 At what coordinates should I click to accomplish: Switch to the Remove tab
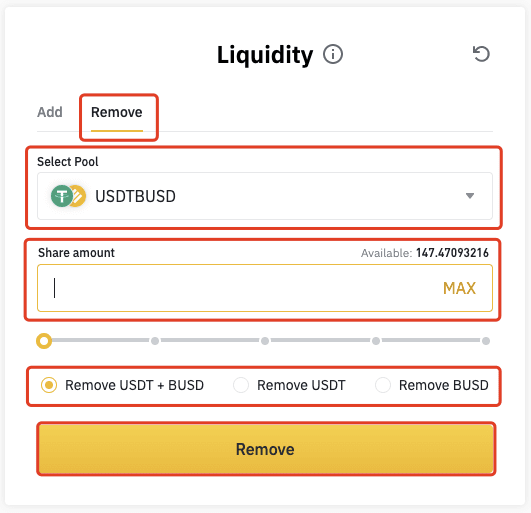click(117, 112)
